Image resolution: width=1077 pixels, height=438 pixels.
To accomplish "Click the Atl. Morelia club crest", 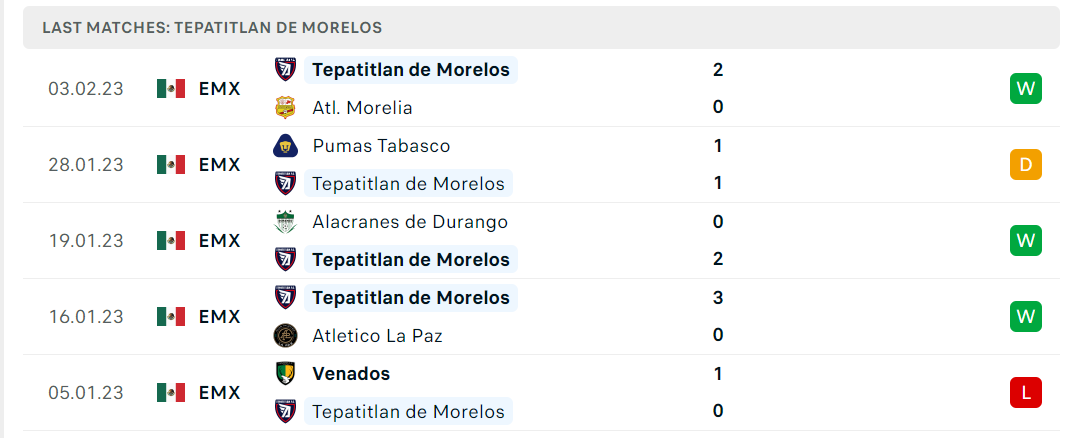I will point(285,108).
